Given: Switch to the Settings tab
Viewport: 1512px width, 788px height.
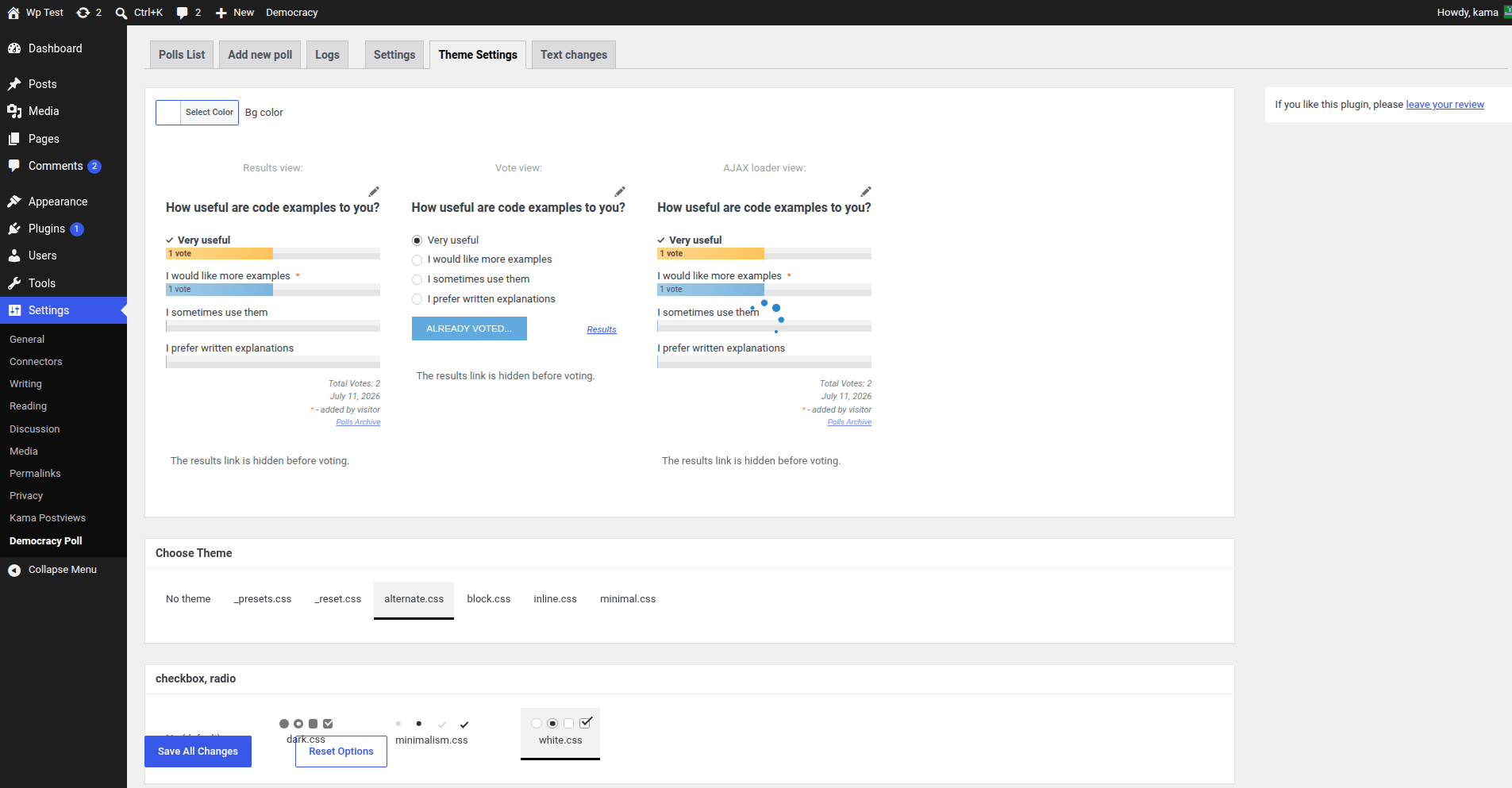Looking at the screenshot, I should (x=394, y=55).
